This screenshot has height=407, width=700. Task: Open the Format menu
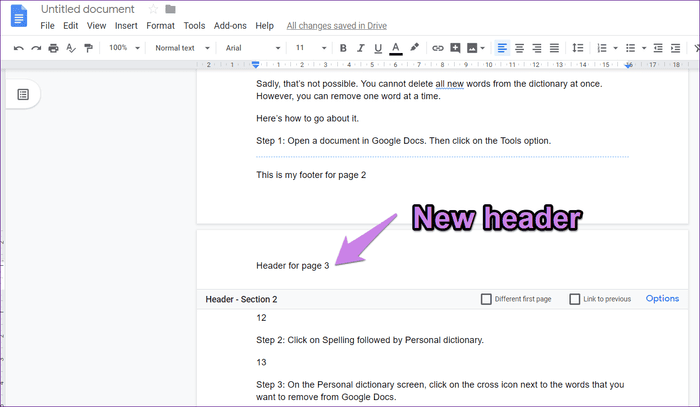coord(160,26)
